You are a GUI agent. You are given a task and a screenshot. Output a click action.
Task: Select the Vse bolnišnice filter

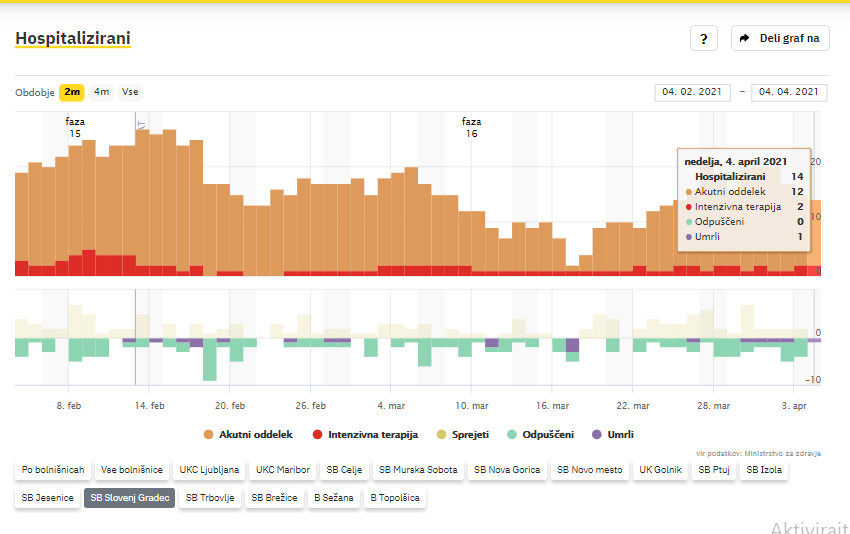point(132,469)
